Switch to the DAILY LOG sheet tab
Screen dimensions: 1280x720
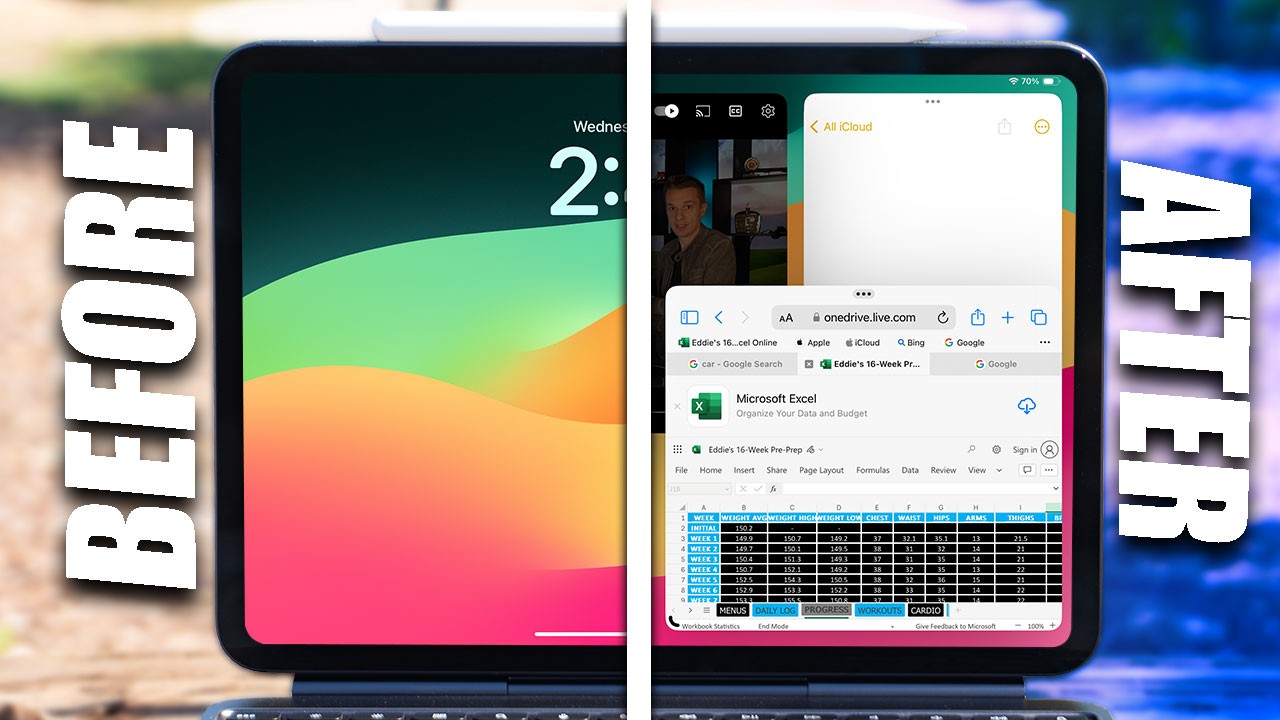tap(774, 610)
